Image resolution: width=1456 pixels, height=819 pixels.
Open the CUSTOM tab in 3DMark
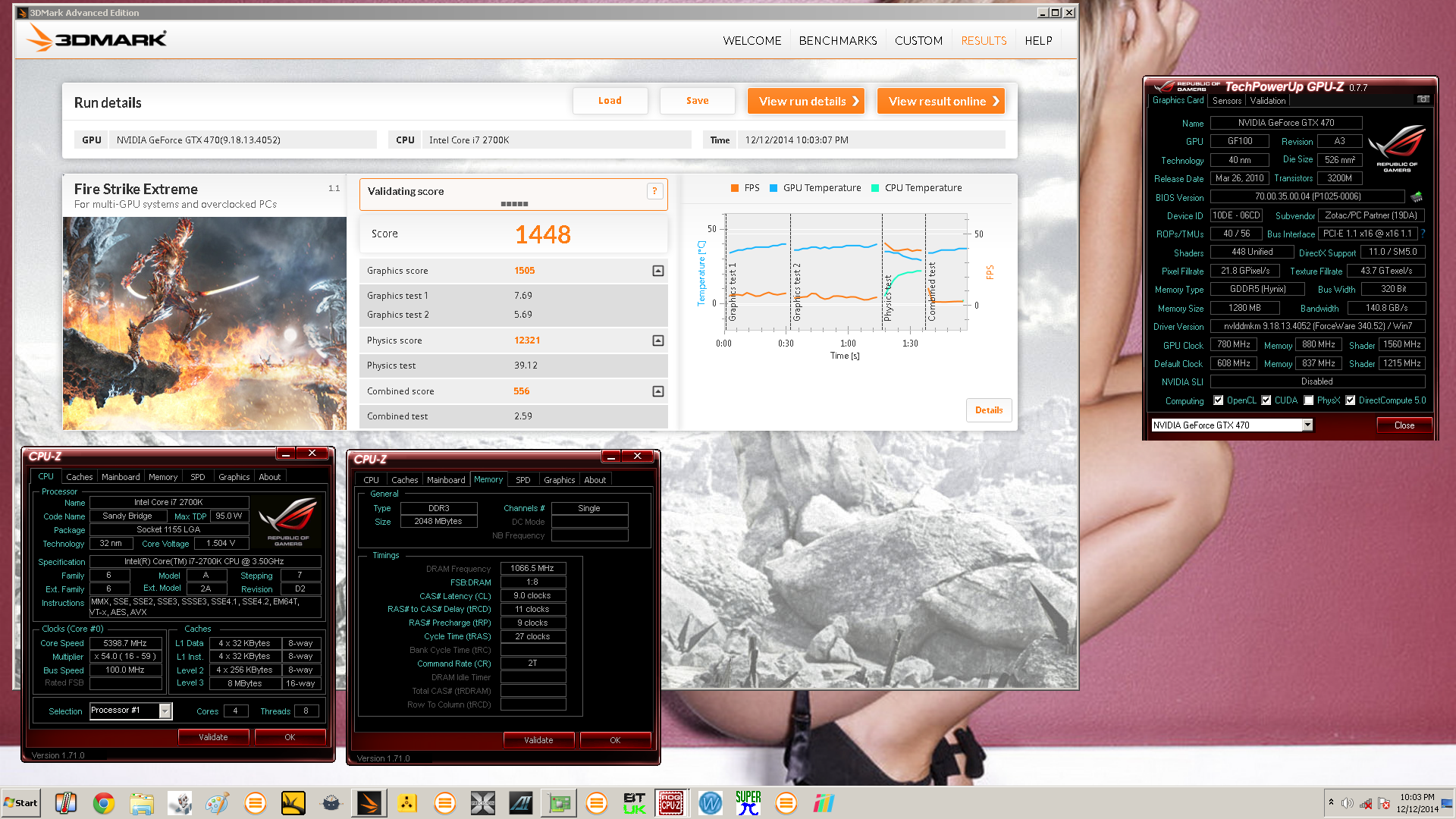point(918,41)
